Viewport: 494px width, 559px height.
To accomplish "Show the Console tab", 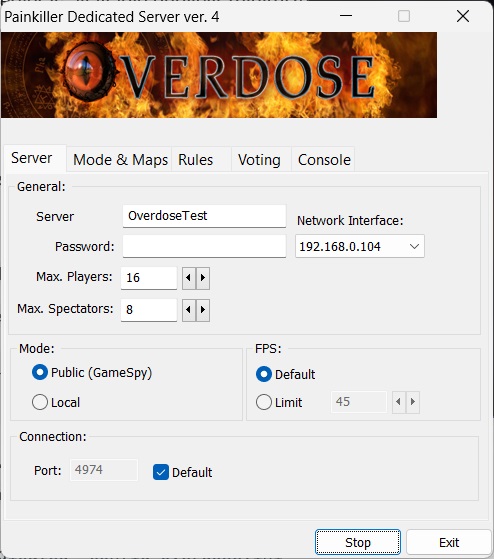I will [x=323, y=160].
